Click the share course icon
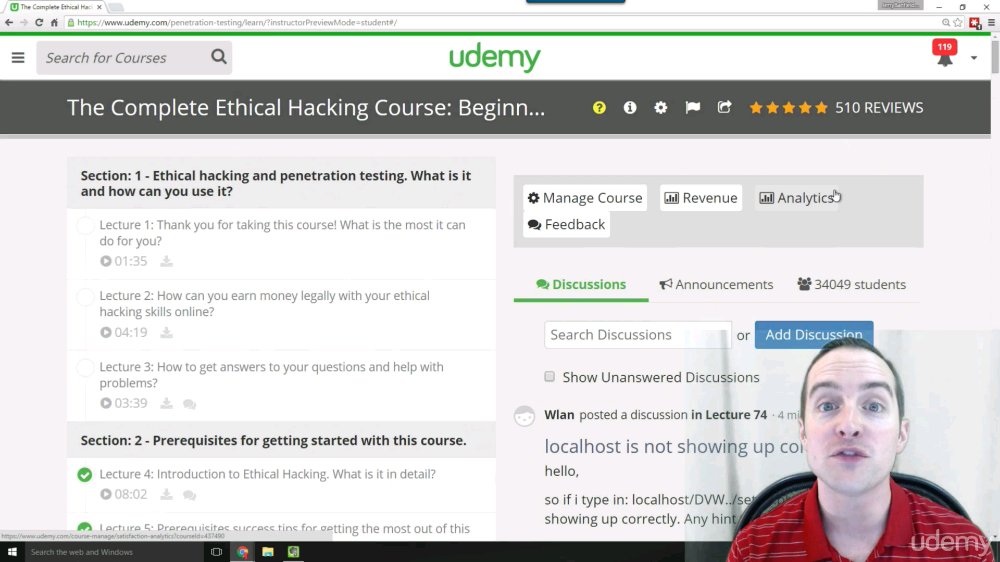Screen dimensions: 1000x562 pyautogui.click(x=724, y=108)
